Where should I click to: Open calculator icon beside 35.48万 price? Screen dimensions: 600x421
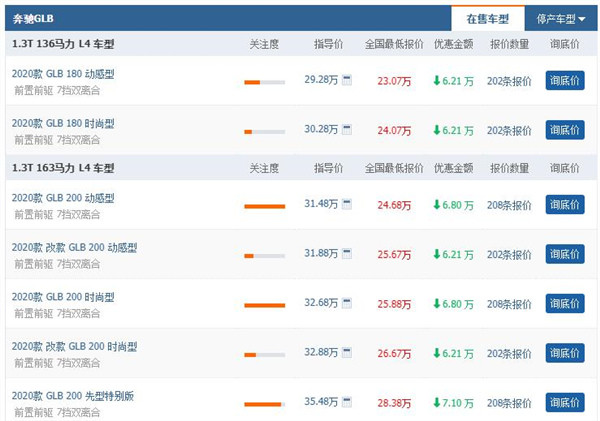347,402
